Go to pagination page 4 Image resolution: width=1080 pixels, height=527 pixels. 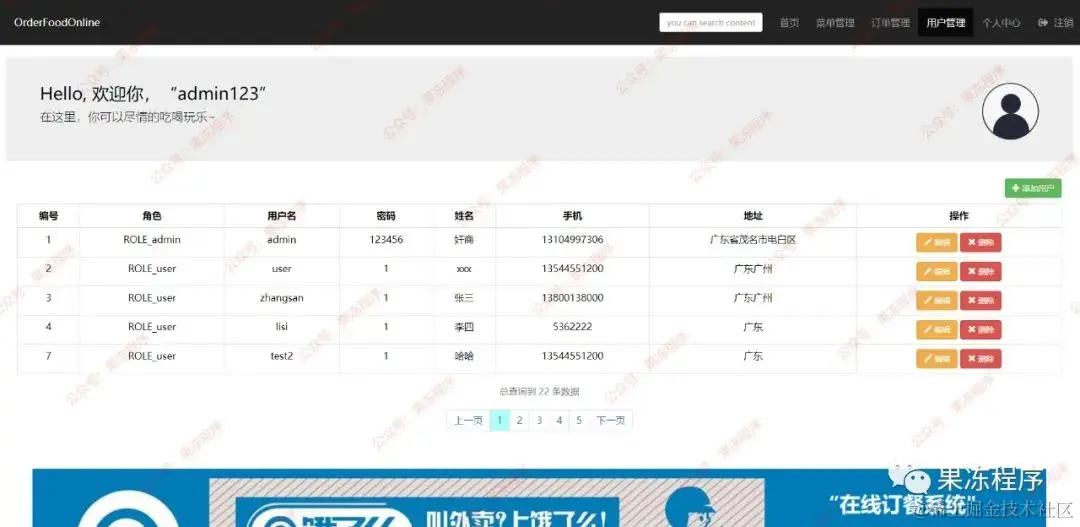pyautogui.click(x=559, y=420)
